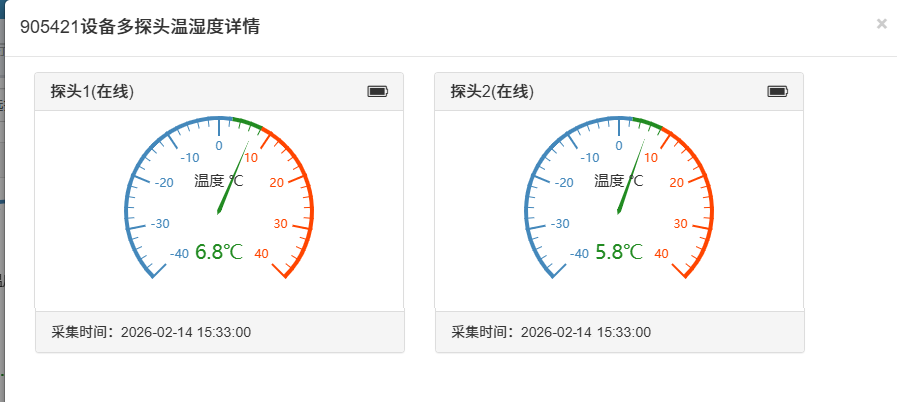Click the 温度 ℃ label in probe 2 gauge
Image resolution: width=897 pixels, height=402 pixels.
click(618, 181)
